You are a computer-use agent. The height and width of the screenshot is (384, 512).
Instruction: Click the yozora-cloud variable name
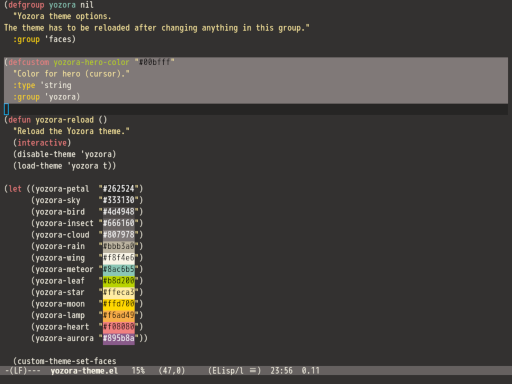(x=62, y=235)
